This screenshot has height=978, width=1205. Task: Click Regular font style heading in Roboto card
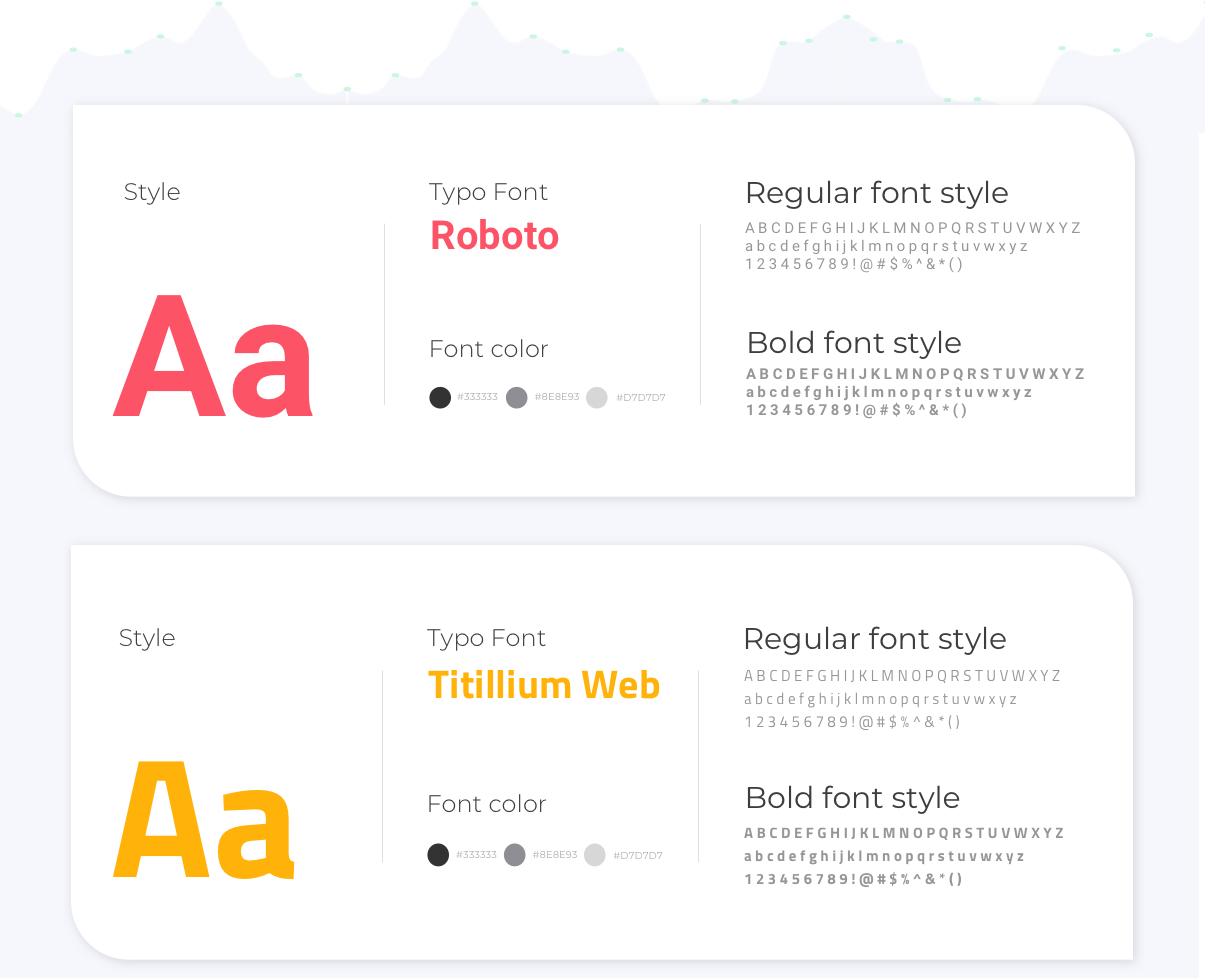[x=877, y=193]
